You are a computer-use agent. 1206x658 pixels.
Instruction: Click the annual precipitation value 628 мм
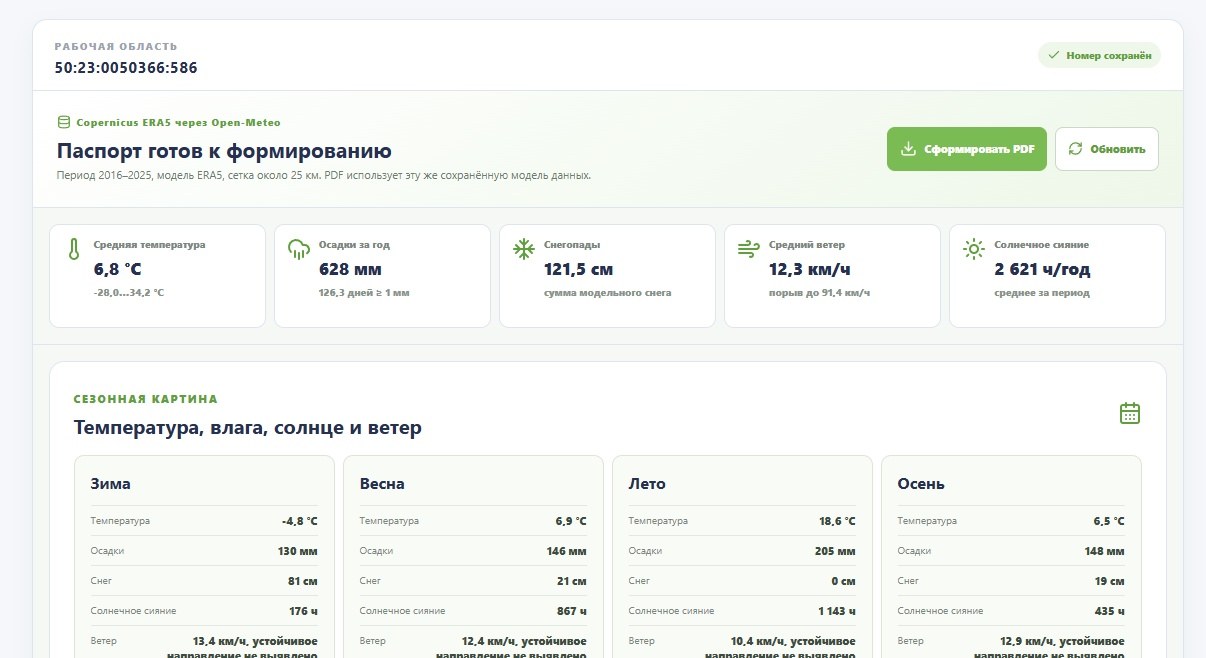pos(350,269)
